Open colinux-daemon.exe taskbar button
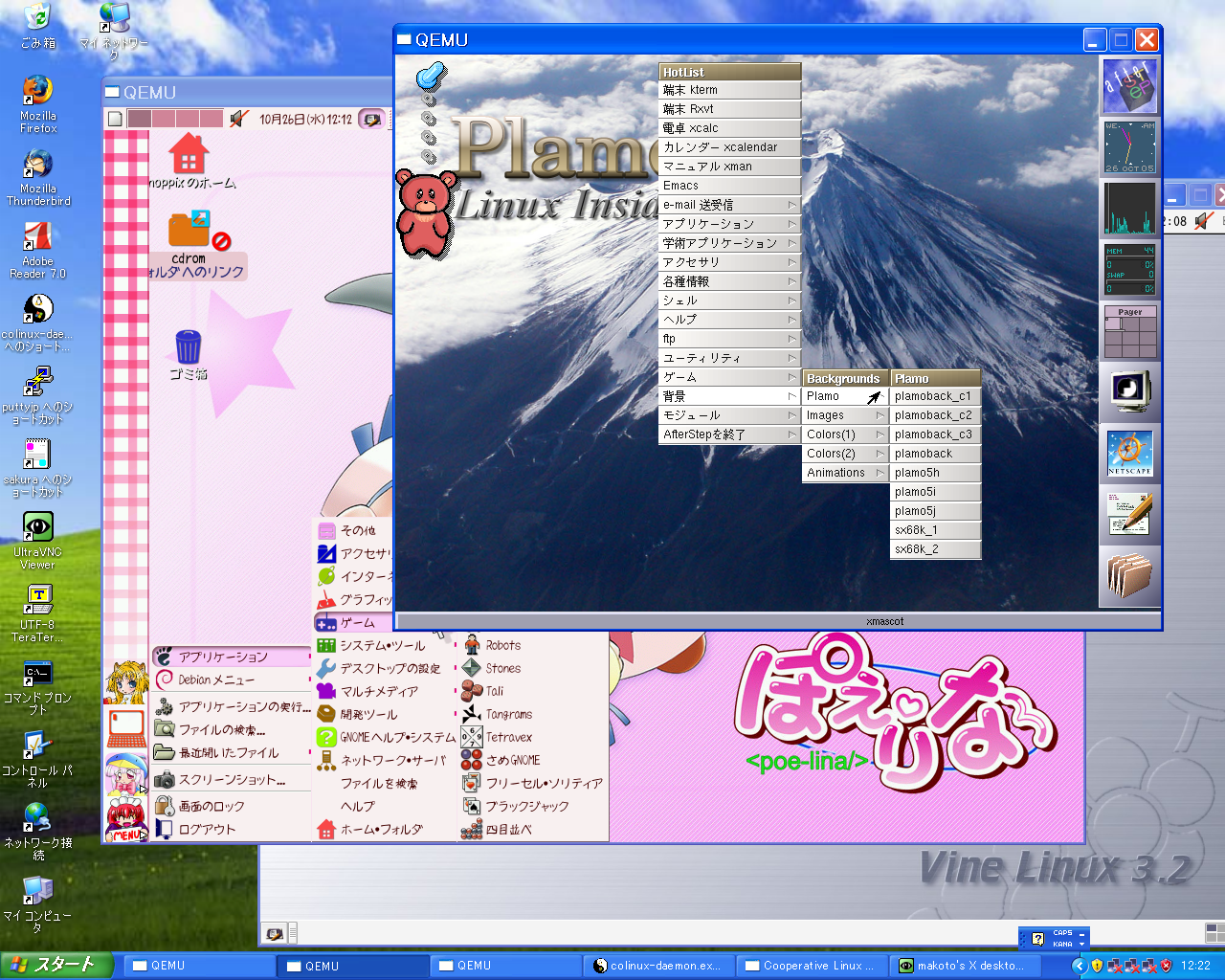The image size is (1225, 980). tap(658, 966)
